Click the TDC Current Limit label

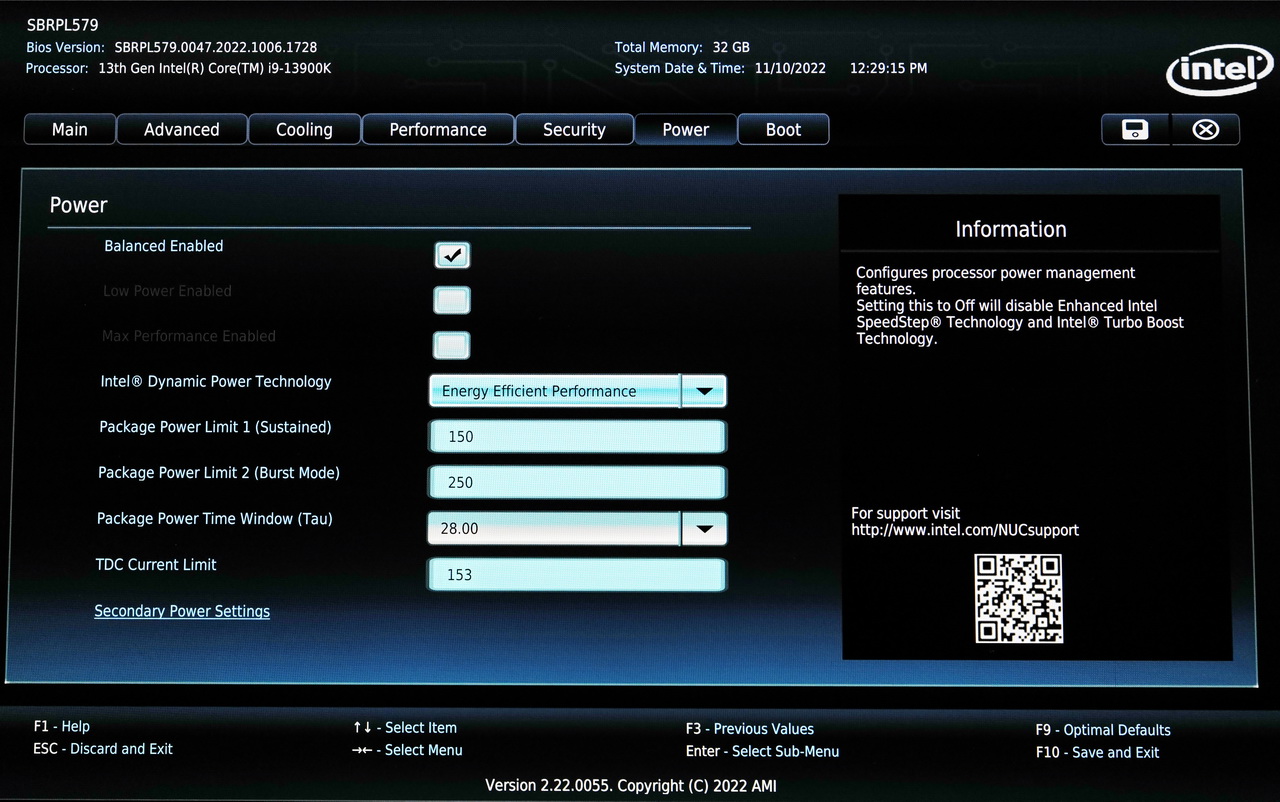(x=156, y=565)
